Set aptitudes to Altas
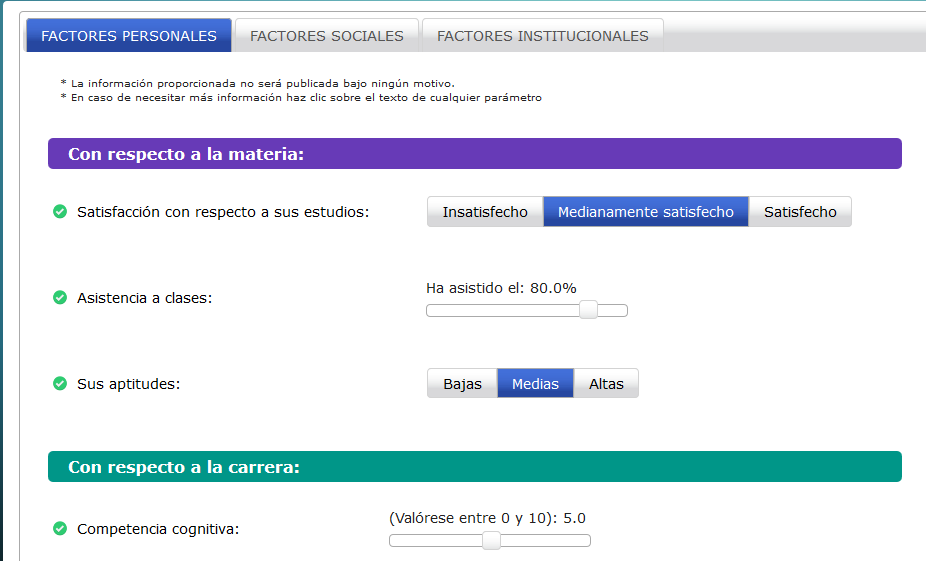Image resolution: width=926 pixels, height=561 pixels. click(606, 384)
